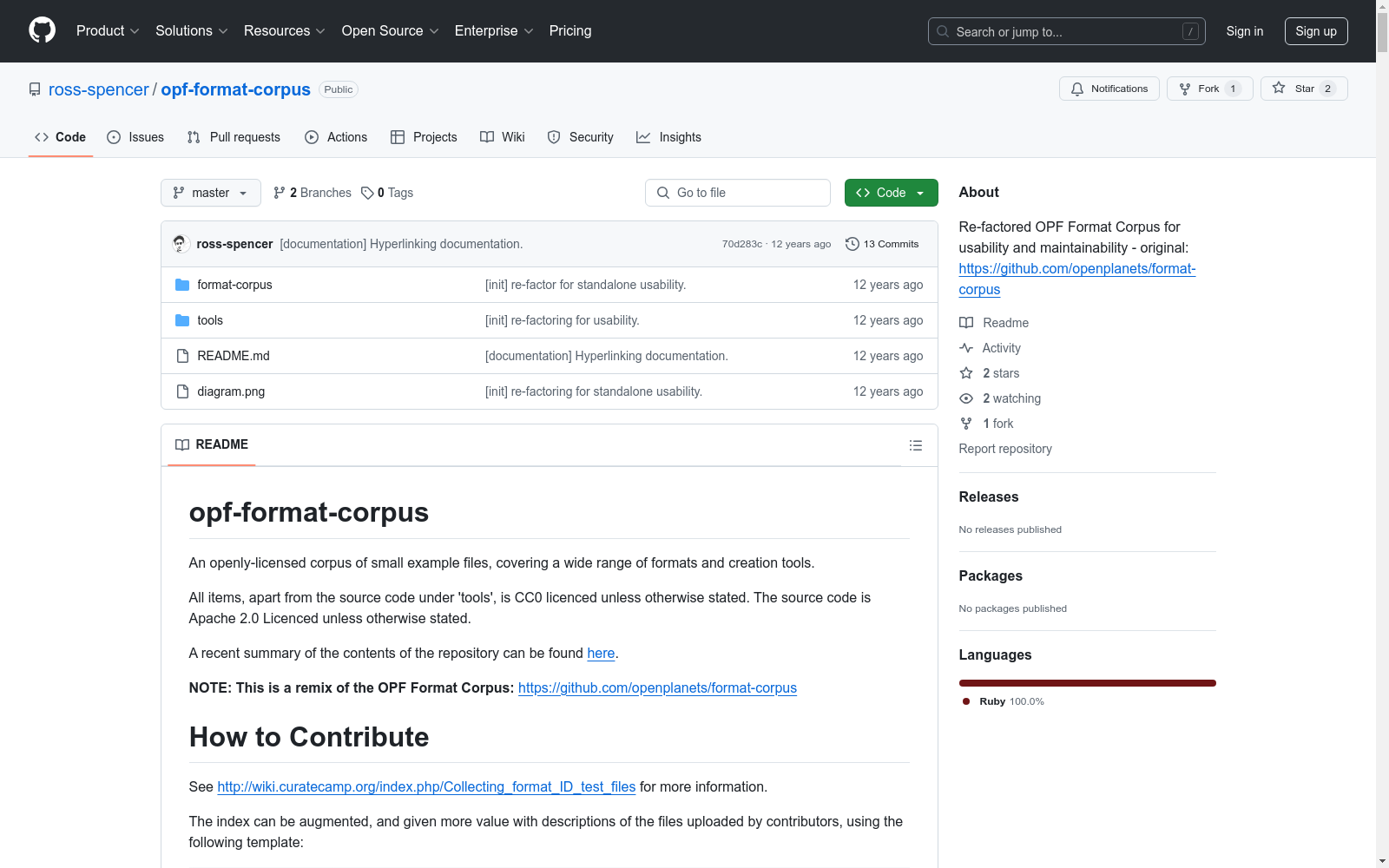Open the Security tab

click(580, 137)
